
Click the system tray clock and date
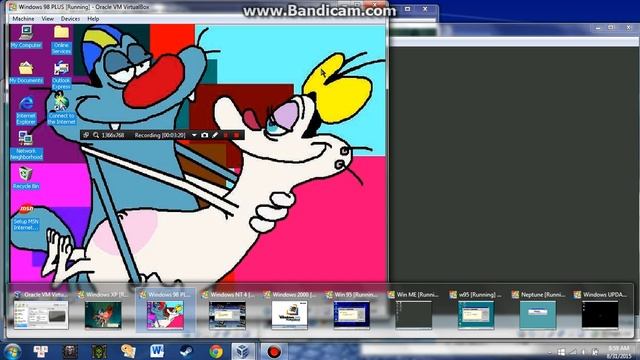pos(619,352)
